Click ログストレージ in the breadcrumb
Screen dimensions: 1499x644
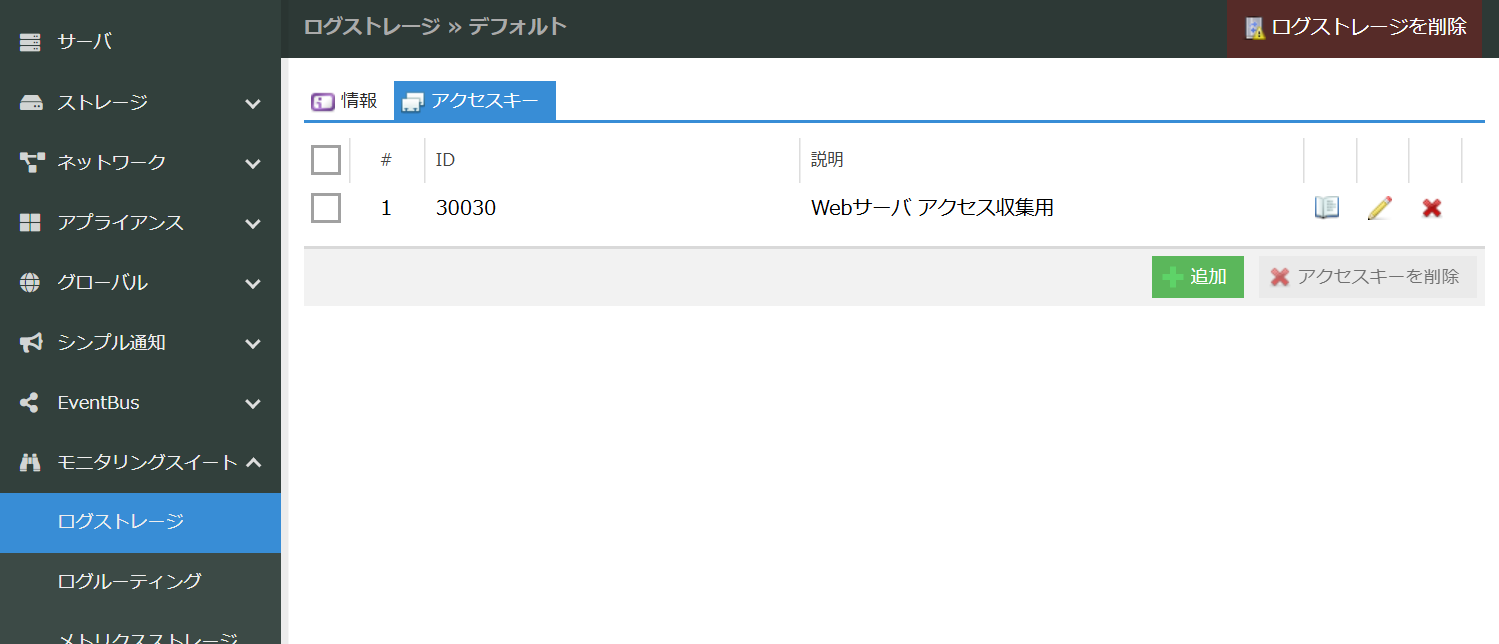[372, 27]
